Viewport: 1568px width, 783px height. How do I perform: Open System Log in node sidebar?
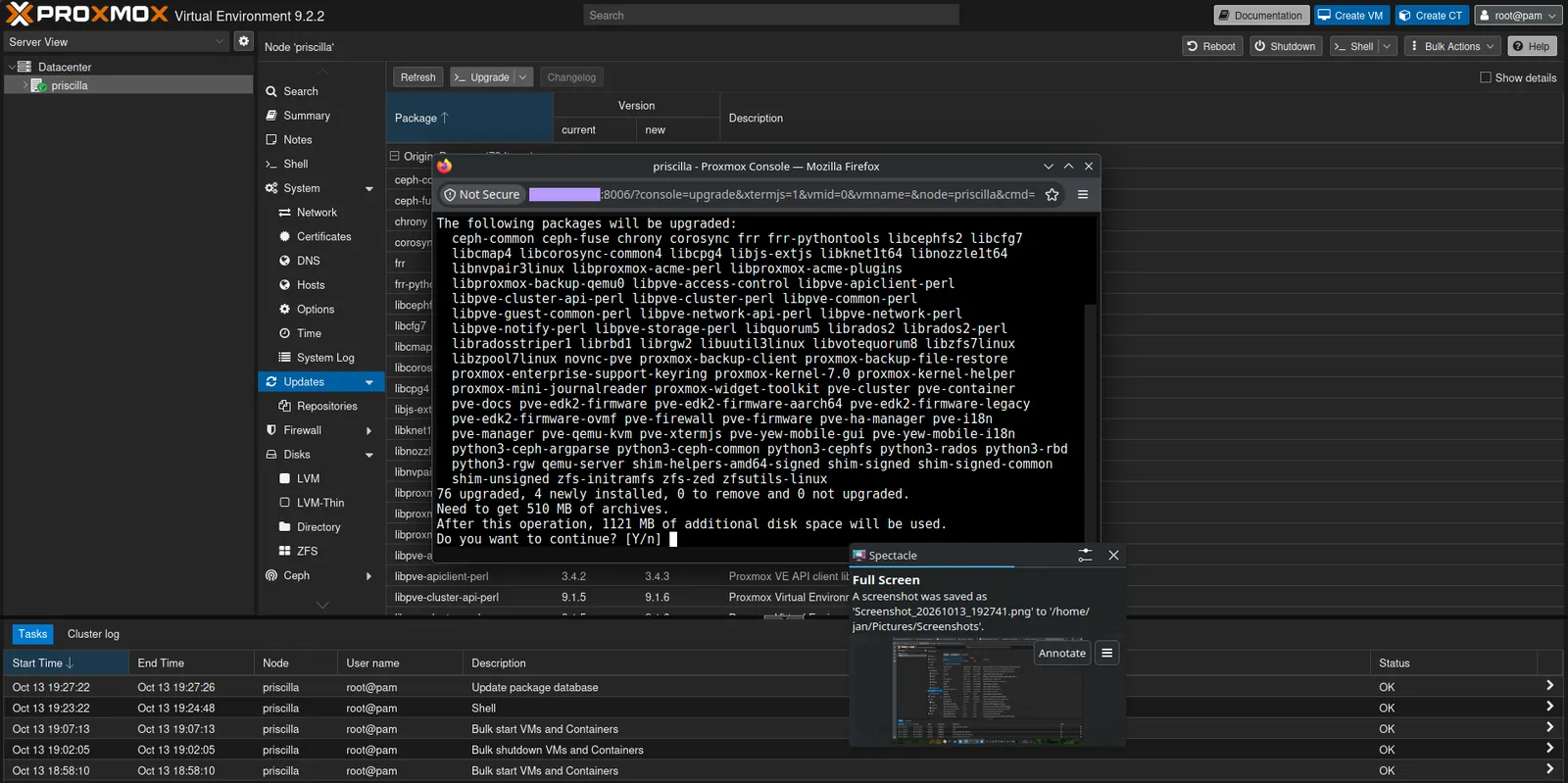coord(325,358)
